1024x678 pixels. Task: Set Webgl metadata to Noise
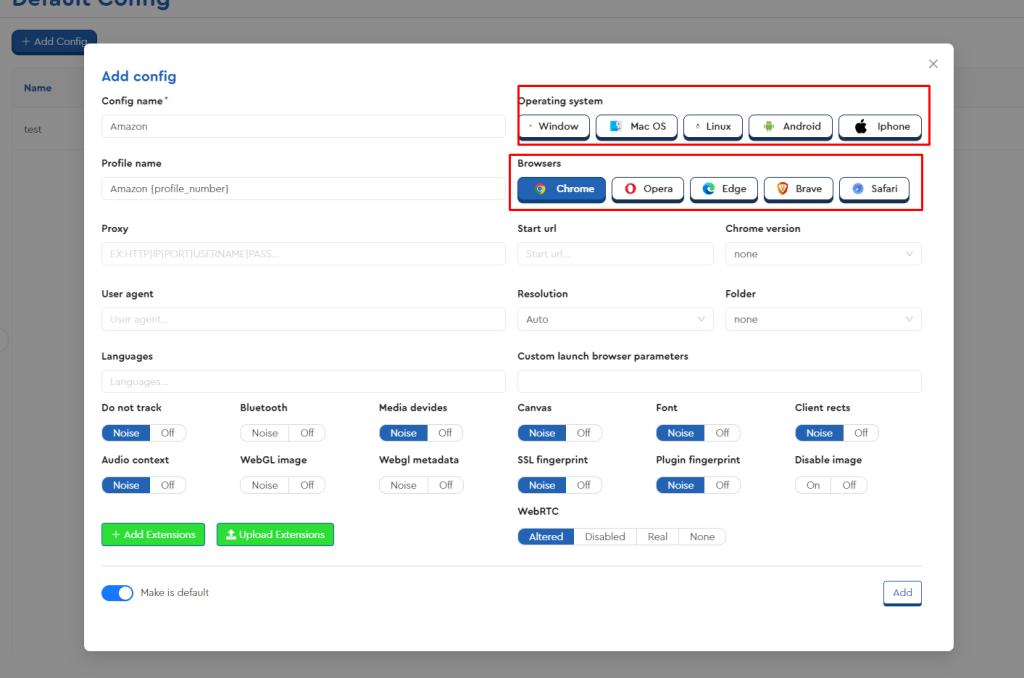pyautogui.click(x=404, y=485)
